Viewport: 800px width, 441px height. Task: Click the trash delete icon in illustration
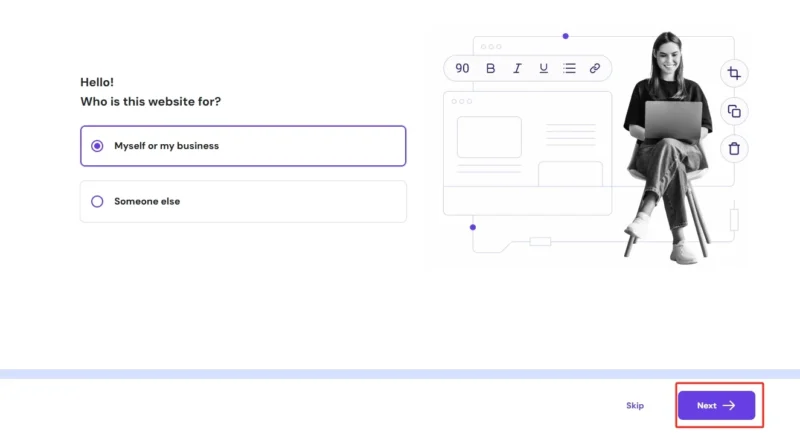click(x=734, y=149)
